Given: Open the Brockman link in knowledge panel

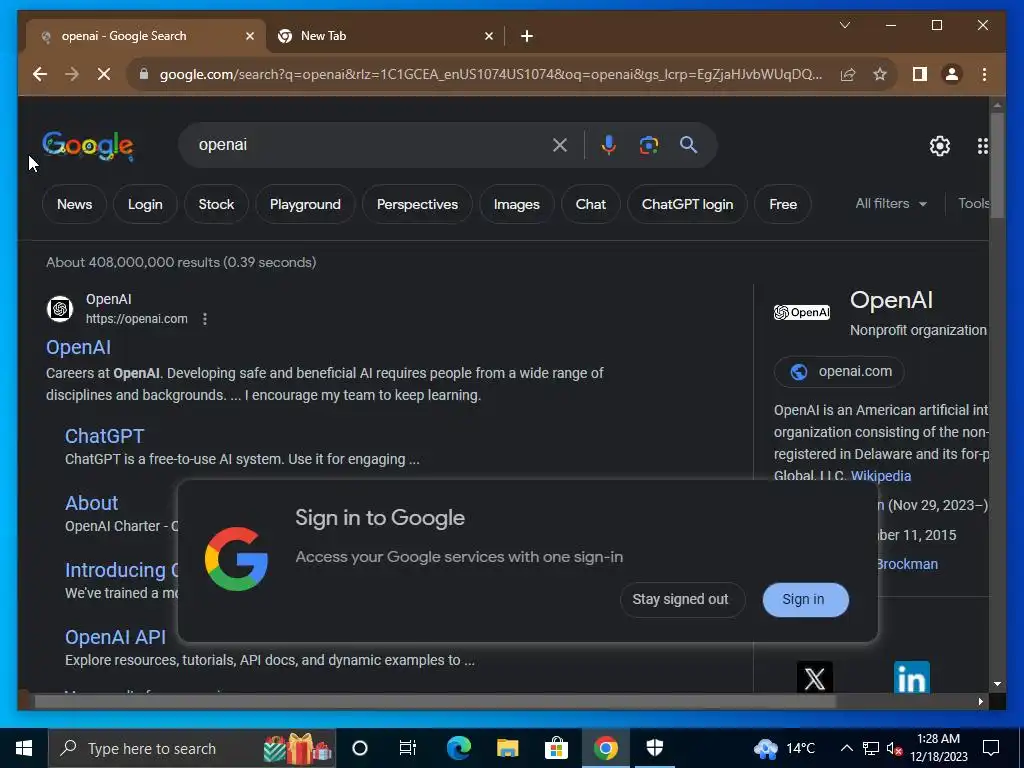Looking at the screenshot, I should pos(907,564).
